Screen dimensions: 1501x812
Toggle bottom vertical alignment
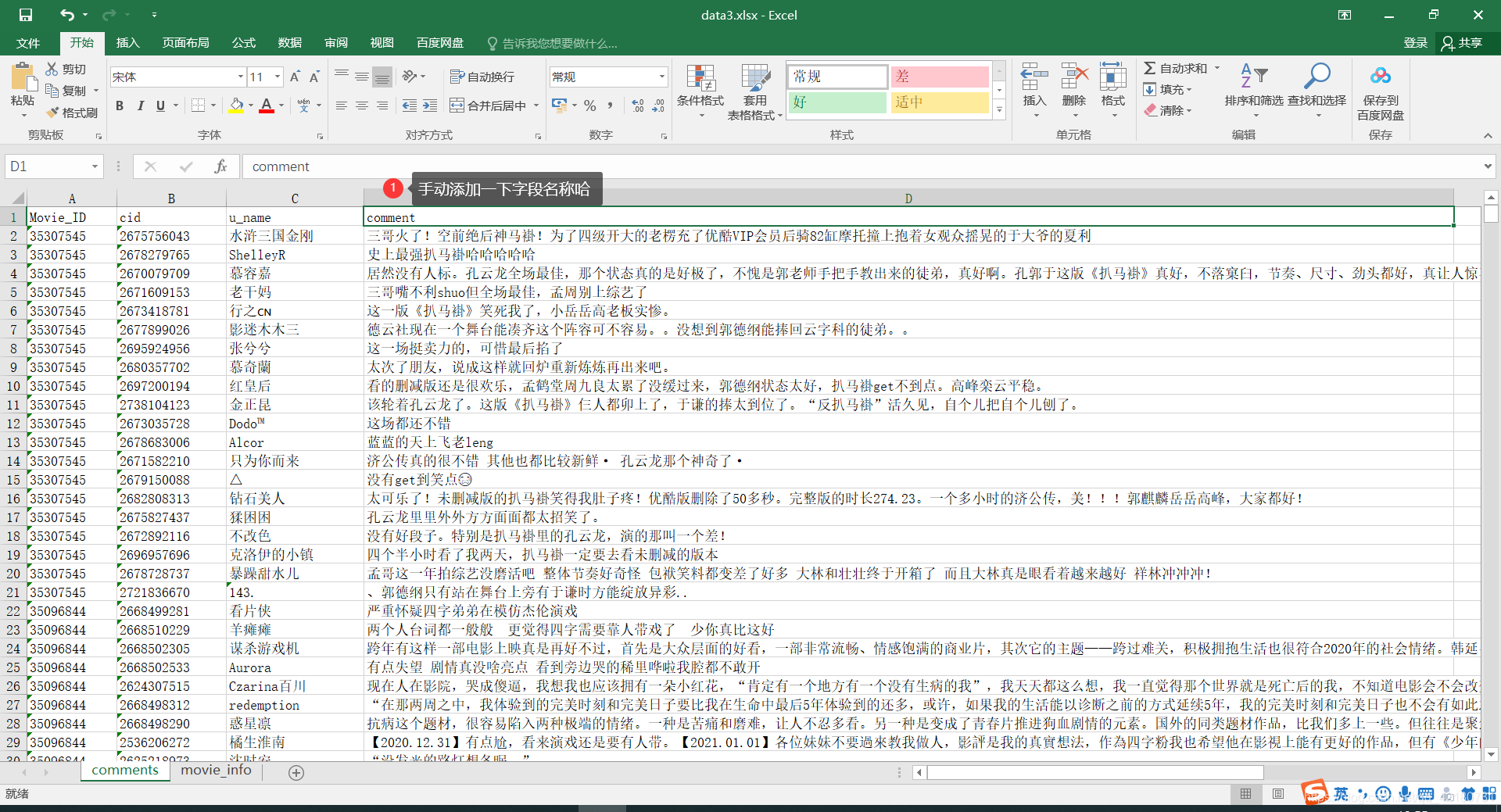coord(382,77)
